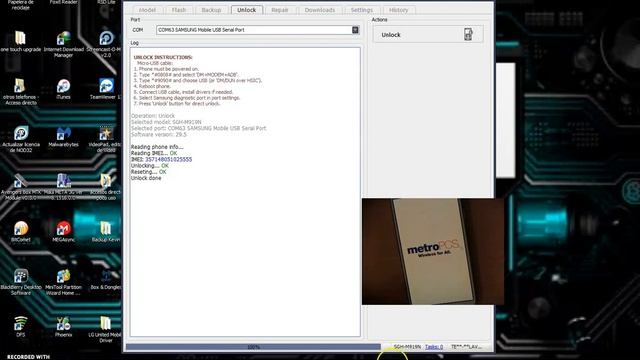Switch to the Flash tab
The height and width of the screenshot is (360, 640).
pos(179,10)
